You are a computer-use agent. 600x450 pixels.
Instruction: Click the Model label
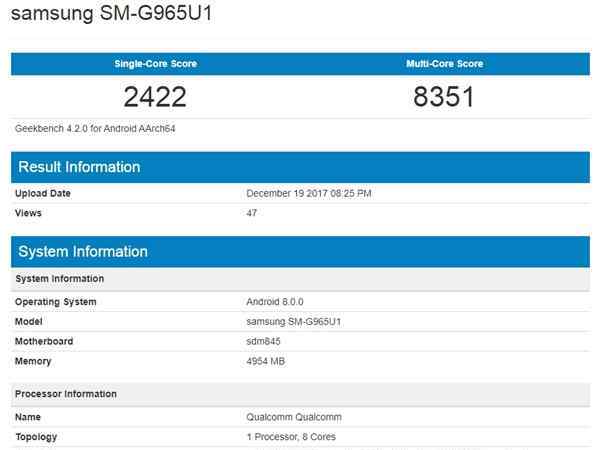click(x=28, y=321)
